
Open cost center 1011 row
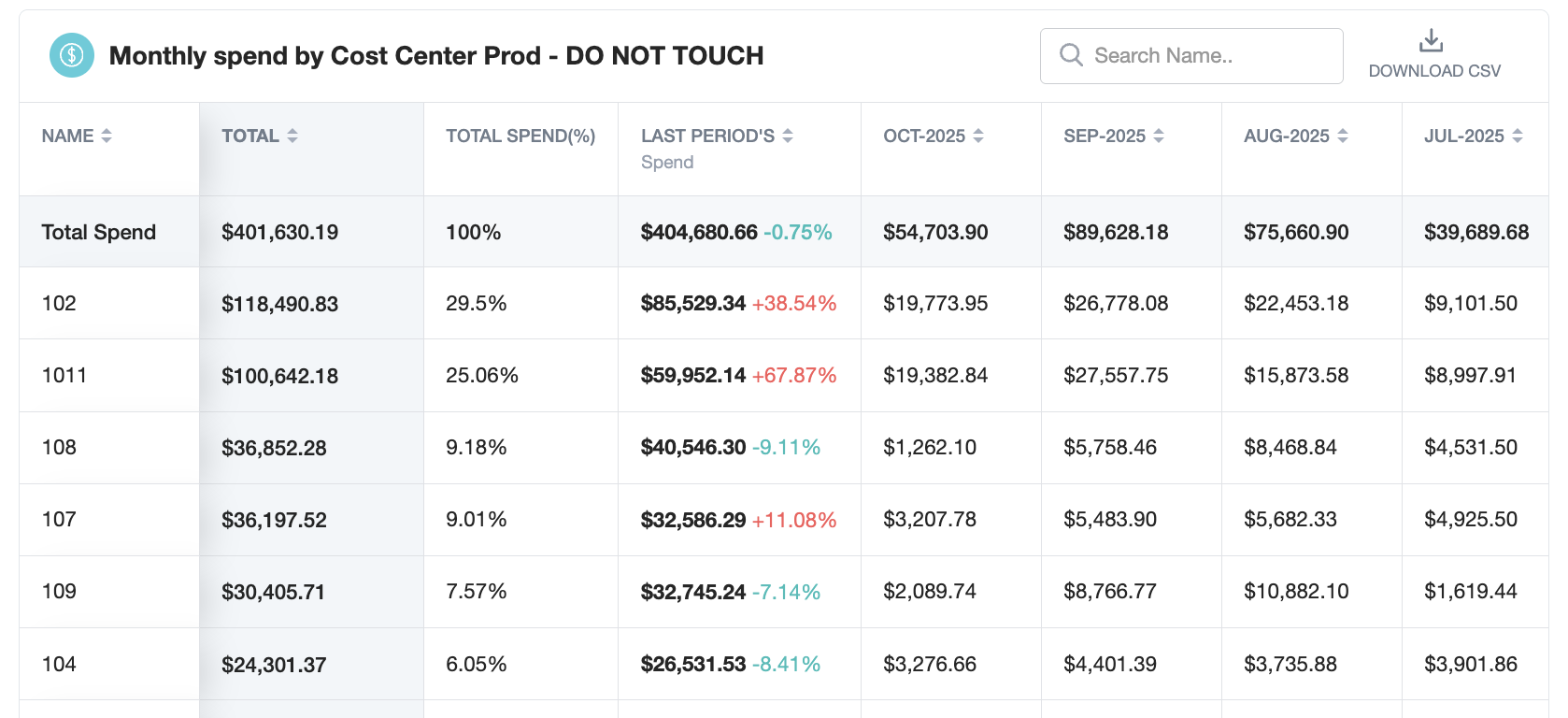64,375
